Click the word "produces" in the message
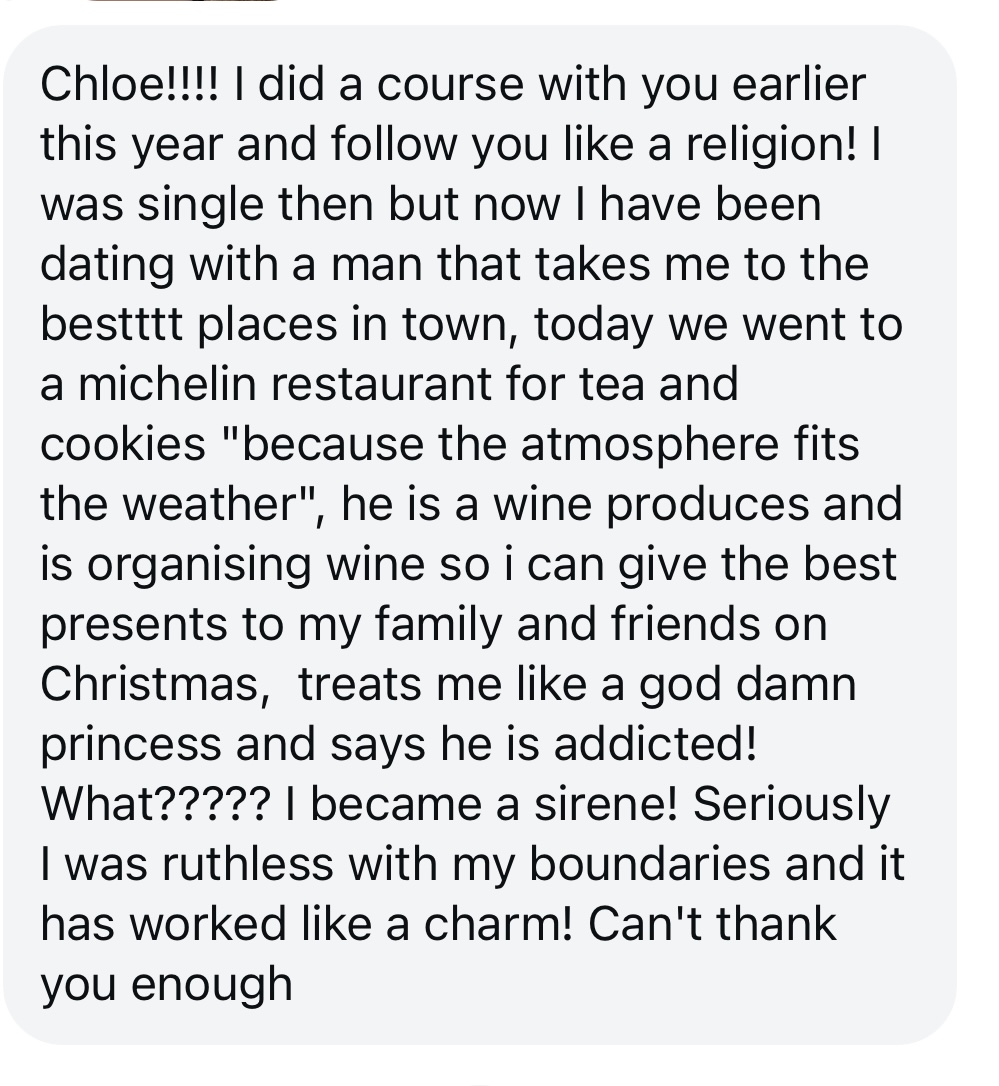The height and width of the screenshot is (1086, 999). pyautogui.click(x=707, y=504)
